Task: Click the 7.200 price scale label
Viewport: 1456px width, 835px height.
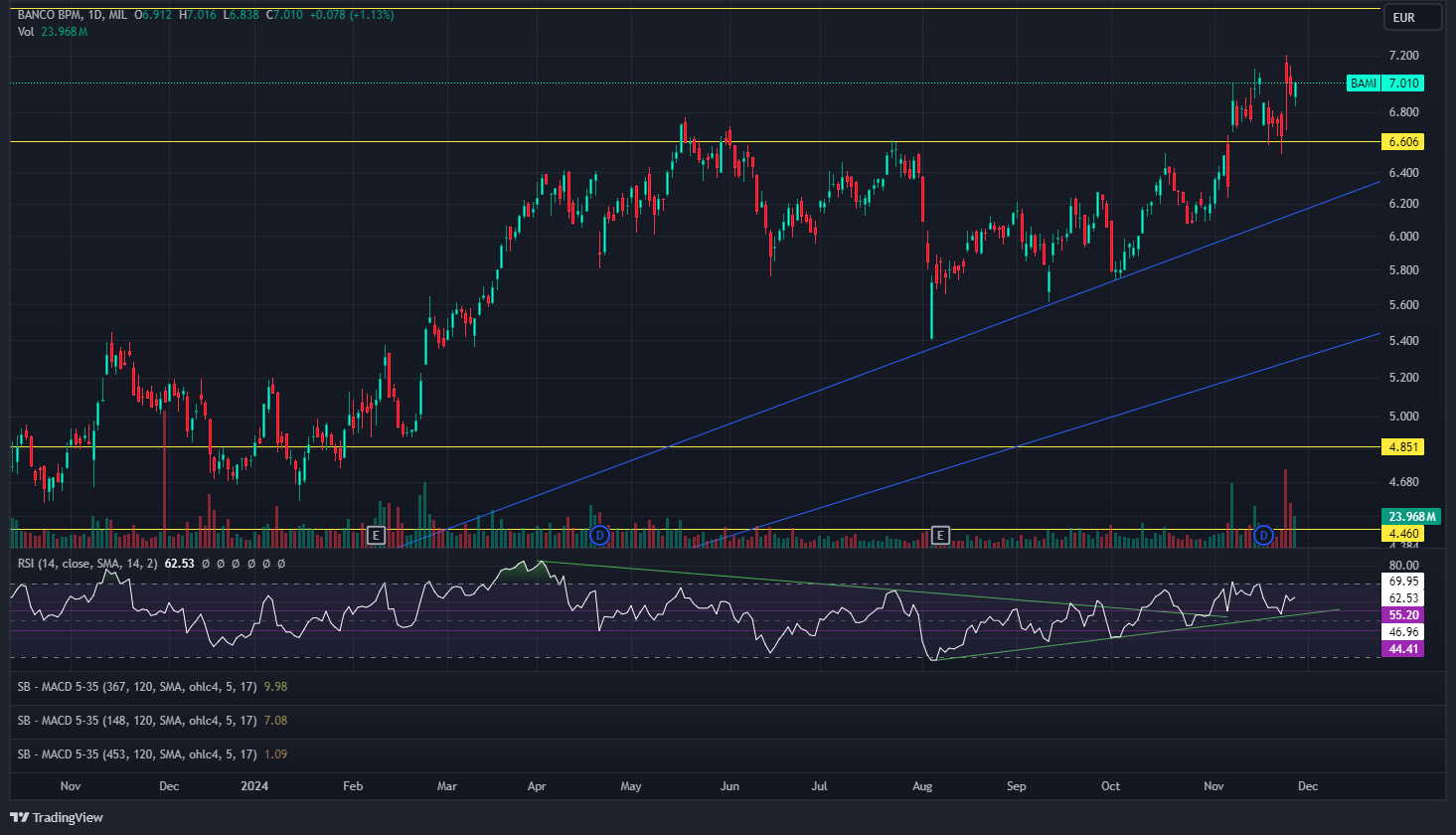Action: (x=1403, y=56)
